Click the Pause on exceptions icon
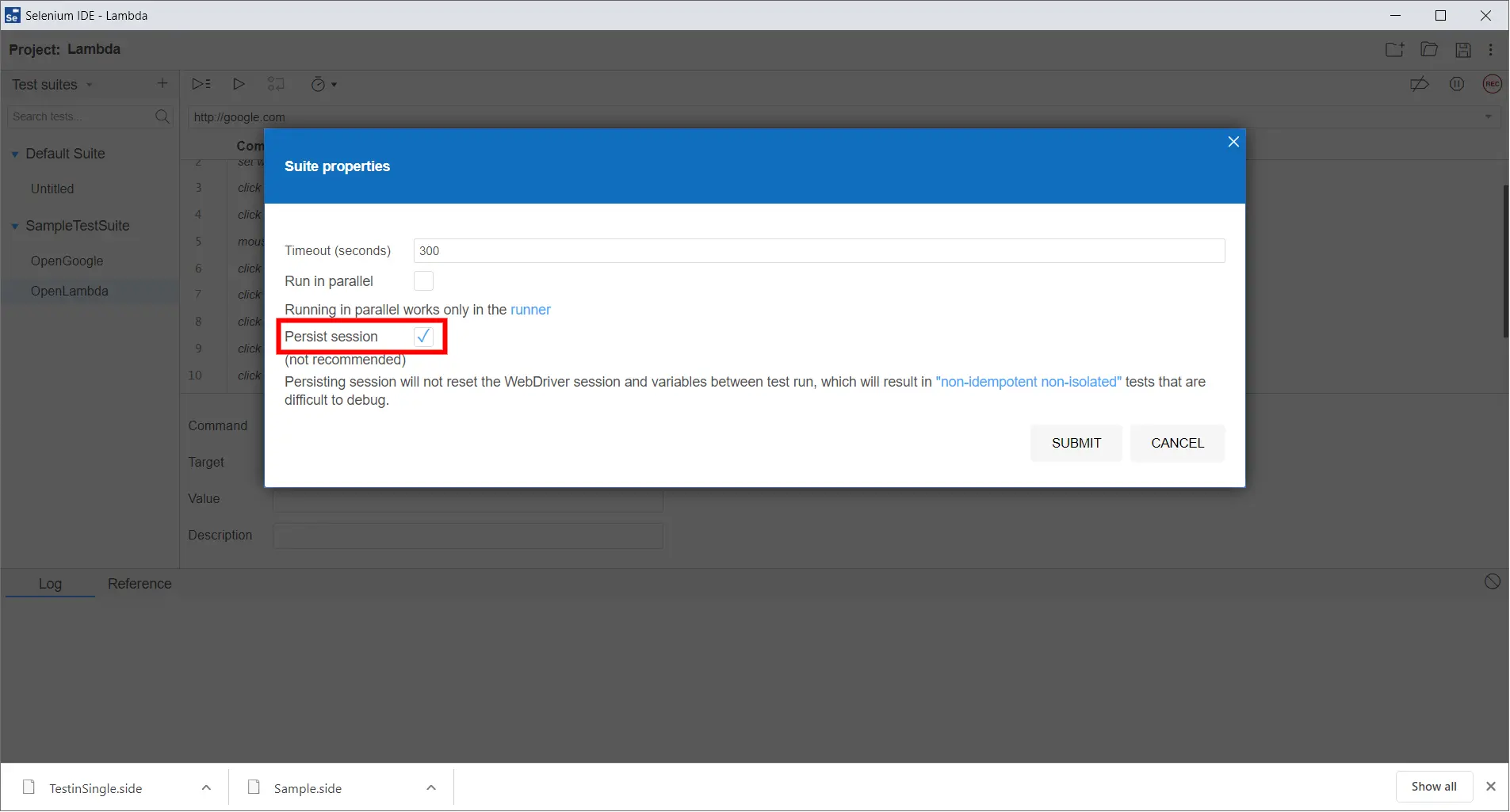1510x812 pixels. (1456, 84)
